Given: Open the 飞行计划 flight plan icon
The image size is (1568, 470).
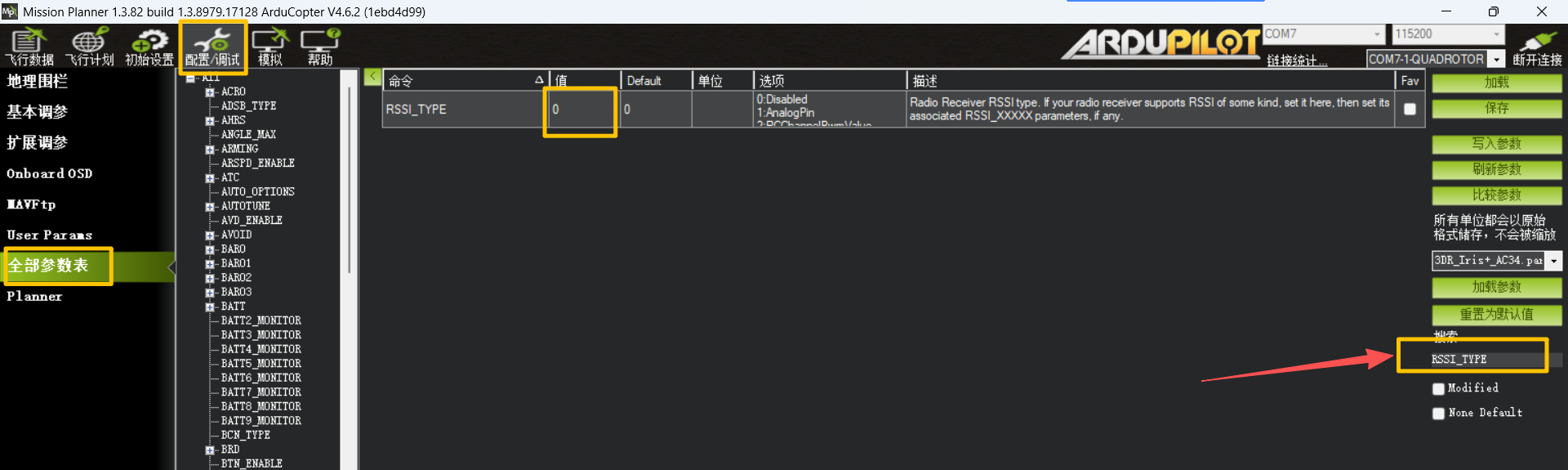Looking at the screenshot, I should click(x=89, y=47).
